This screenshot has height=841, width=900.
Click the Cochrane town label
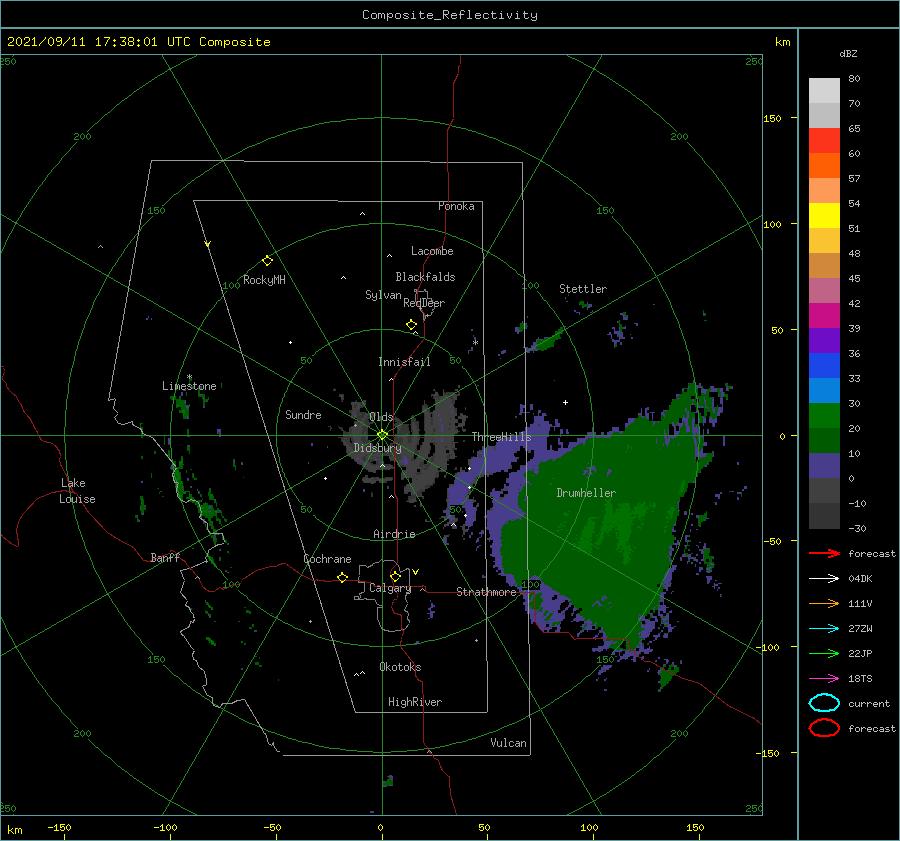click(x=327, y=559)
